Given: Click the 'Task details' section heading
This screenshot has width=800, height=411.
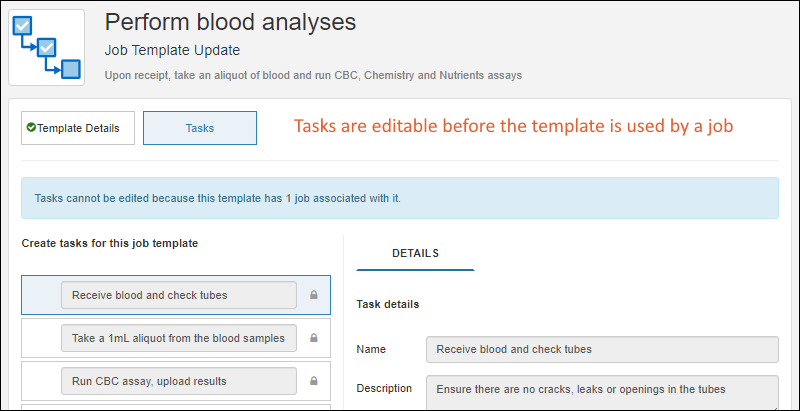Looking at the screenshot, I should point(388,304).
